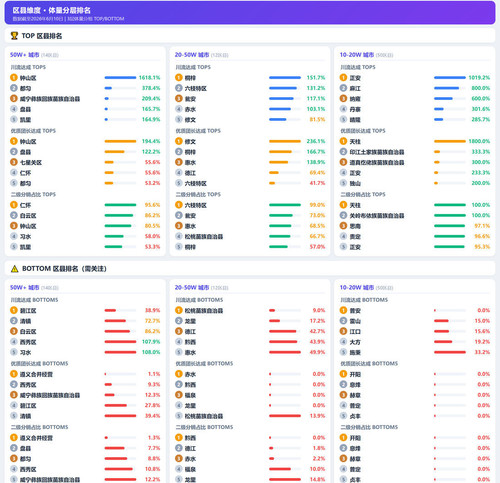Click the rank 3 badge in the 209.4% row

(14, 98)
